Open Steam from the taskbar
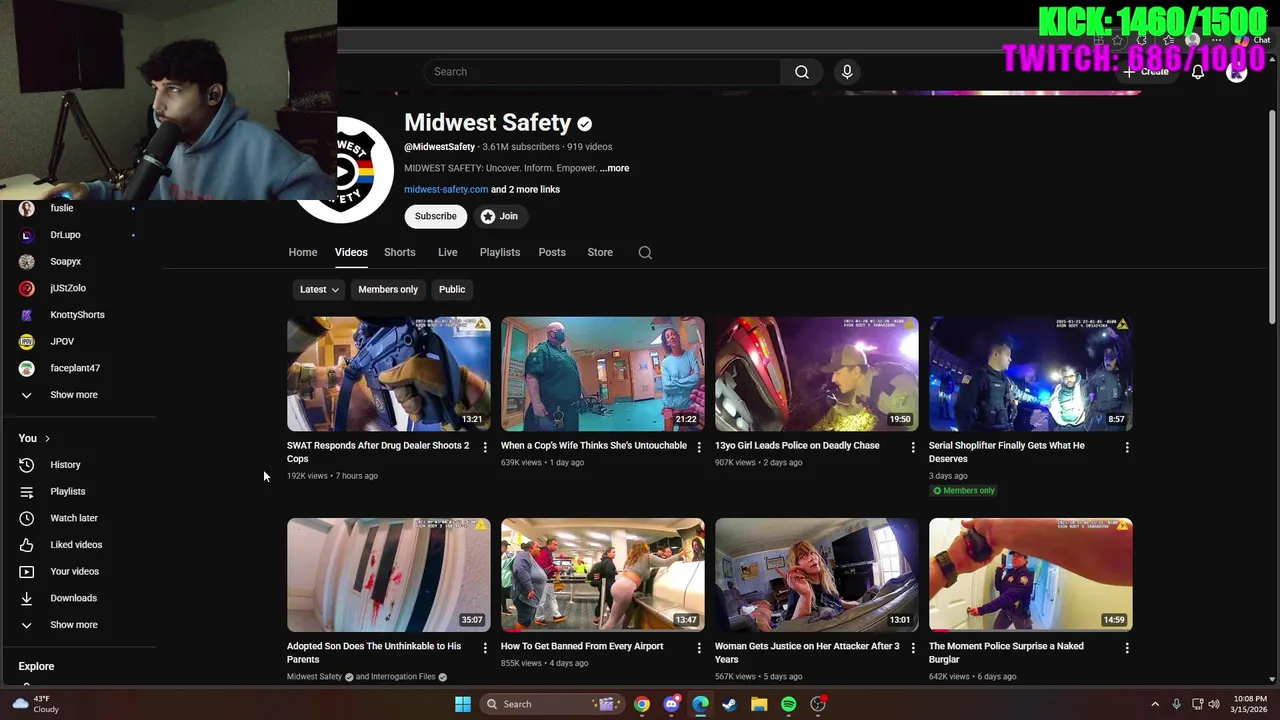1280x720 pixels. (x=730, y=704)
